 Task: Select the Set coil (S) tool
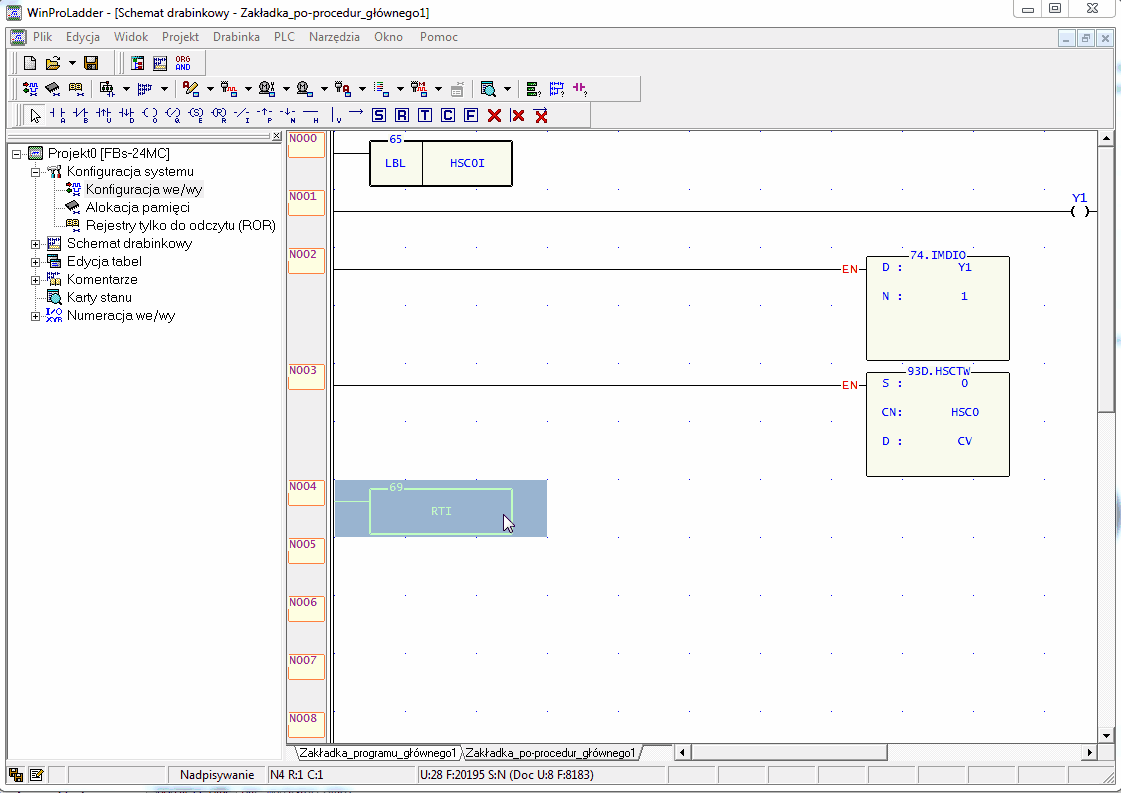(x=195, y=115)
